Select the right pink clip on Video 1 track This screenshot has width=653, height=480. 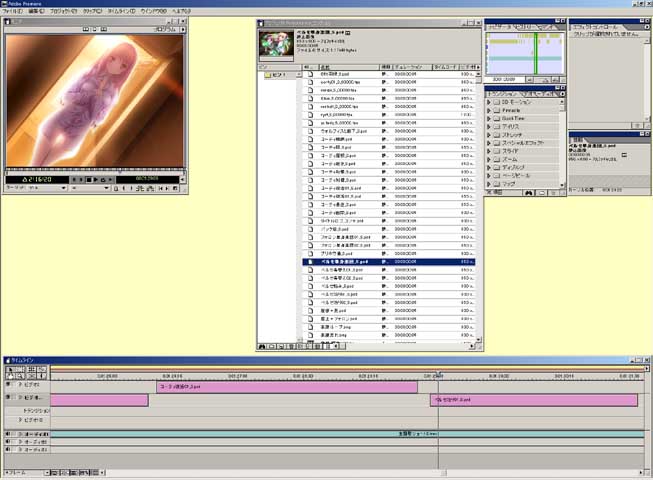pos(534,400)
